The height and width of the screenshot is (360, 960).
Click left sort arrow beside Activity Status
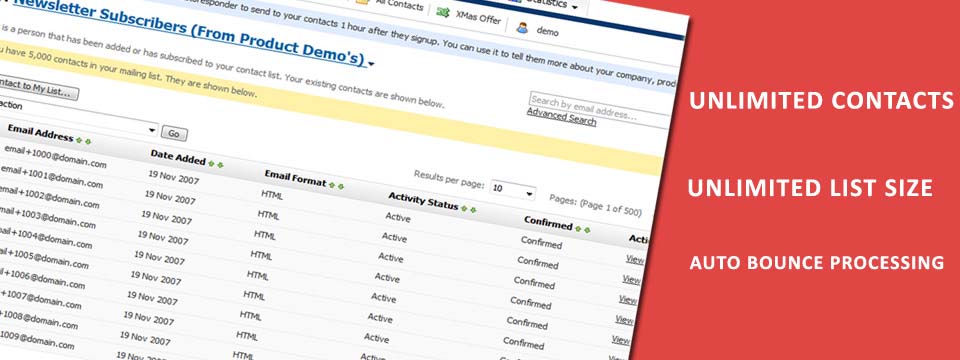464,208
